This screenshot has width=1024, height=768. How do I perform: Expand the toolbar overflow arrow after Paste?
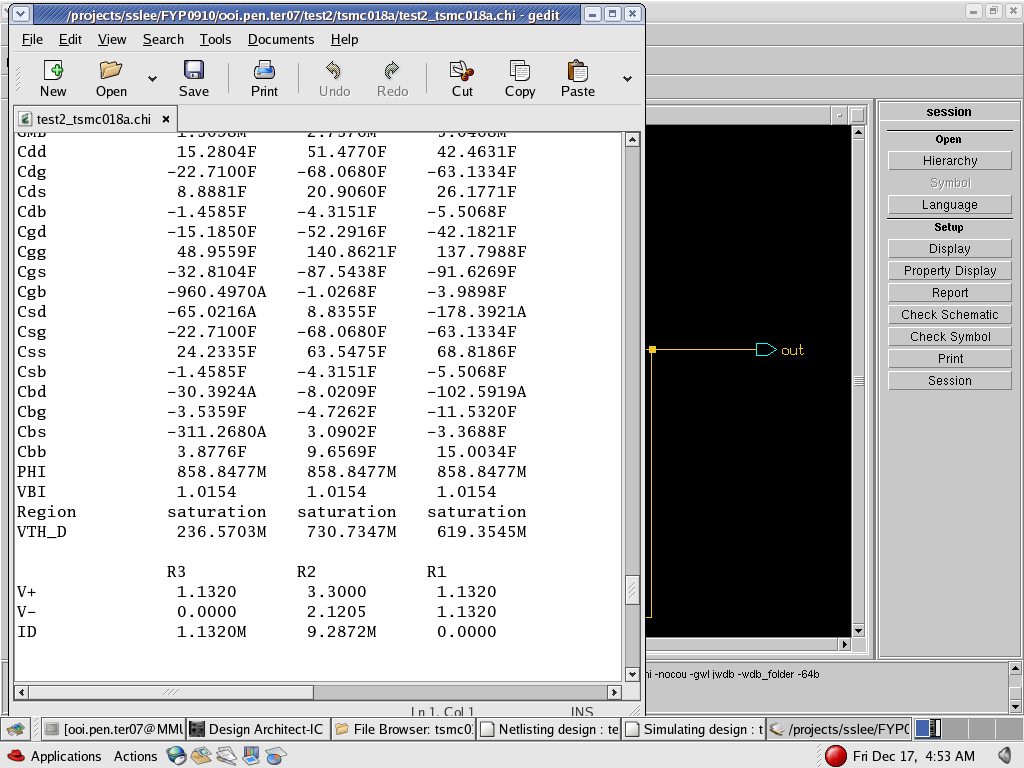627,79
